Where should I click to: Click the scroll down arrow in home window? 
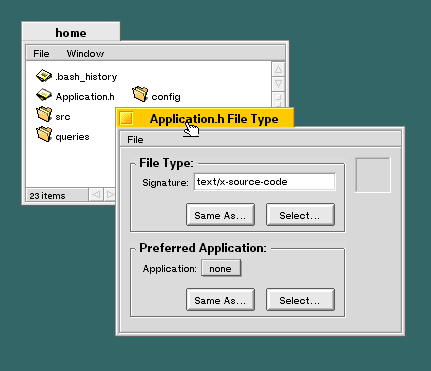pyautogui.click(x=278, y=84)
